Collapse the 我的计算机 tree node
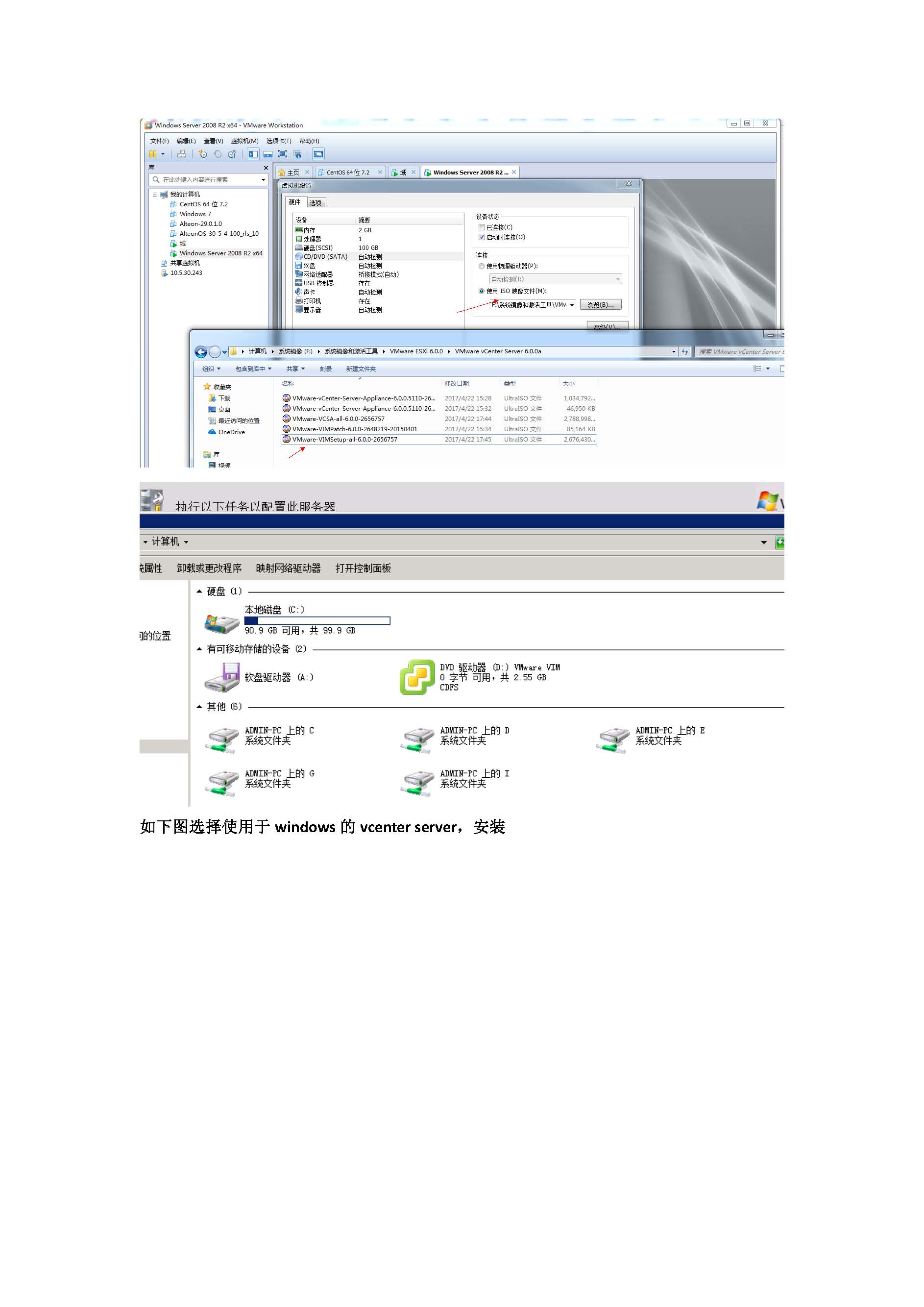This screenshot has width=924, height=1307. click(155, 195)
